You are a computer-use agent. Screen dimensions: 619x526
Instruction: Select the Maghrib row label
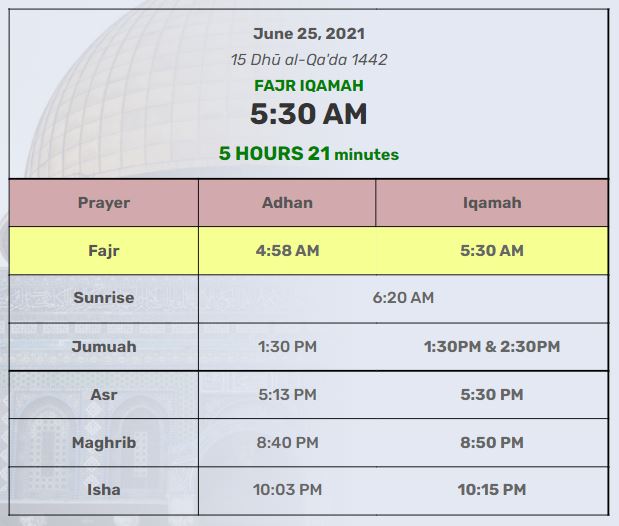click(104, 443)
